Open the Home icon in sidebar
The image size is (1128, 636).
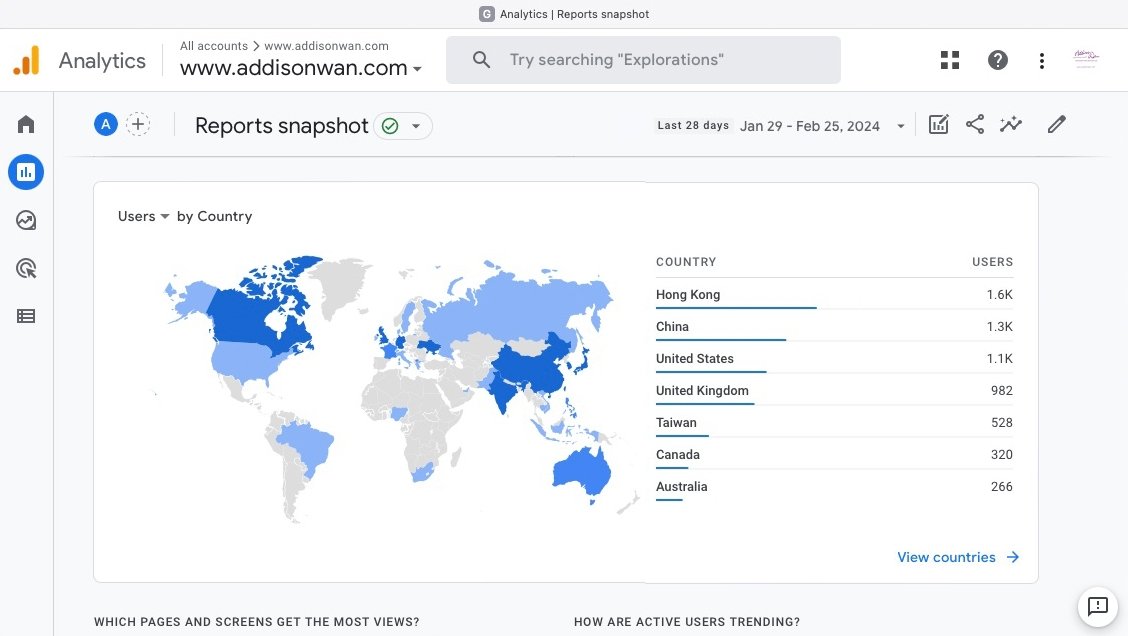click(26, 124)
